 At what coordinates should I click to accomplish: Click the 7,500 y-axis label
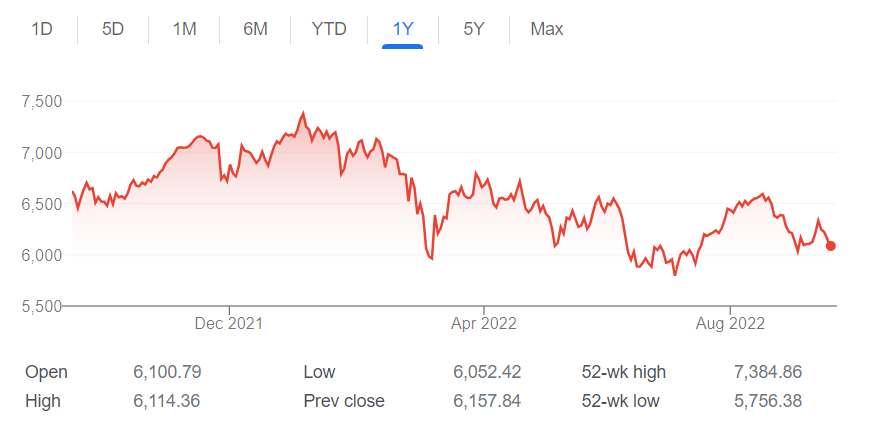[41, 101]
